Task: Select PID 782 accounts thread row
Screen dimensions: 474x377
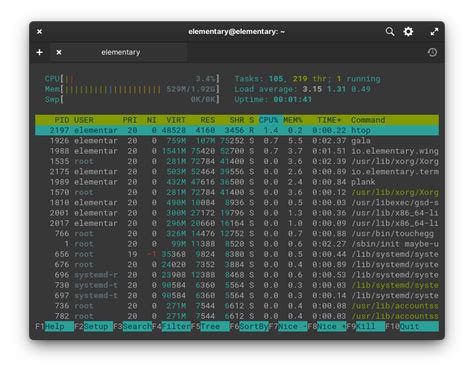Action: pos(237,316)
